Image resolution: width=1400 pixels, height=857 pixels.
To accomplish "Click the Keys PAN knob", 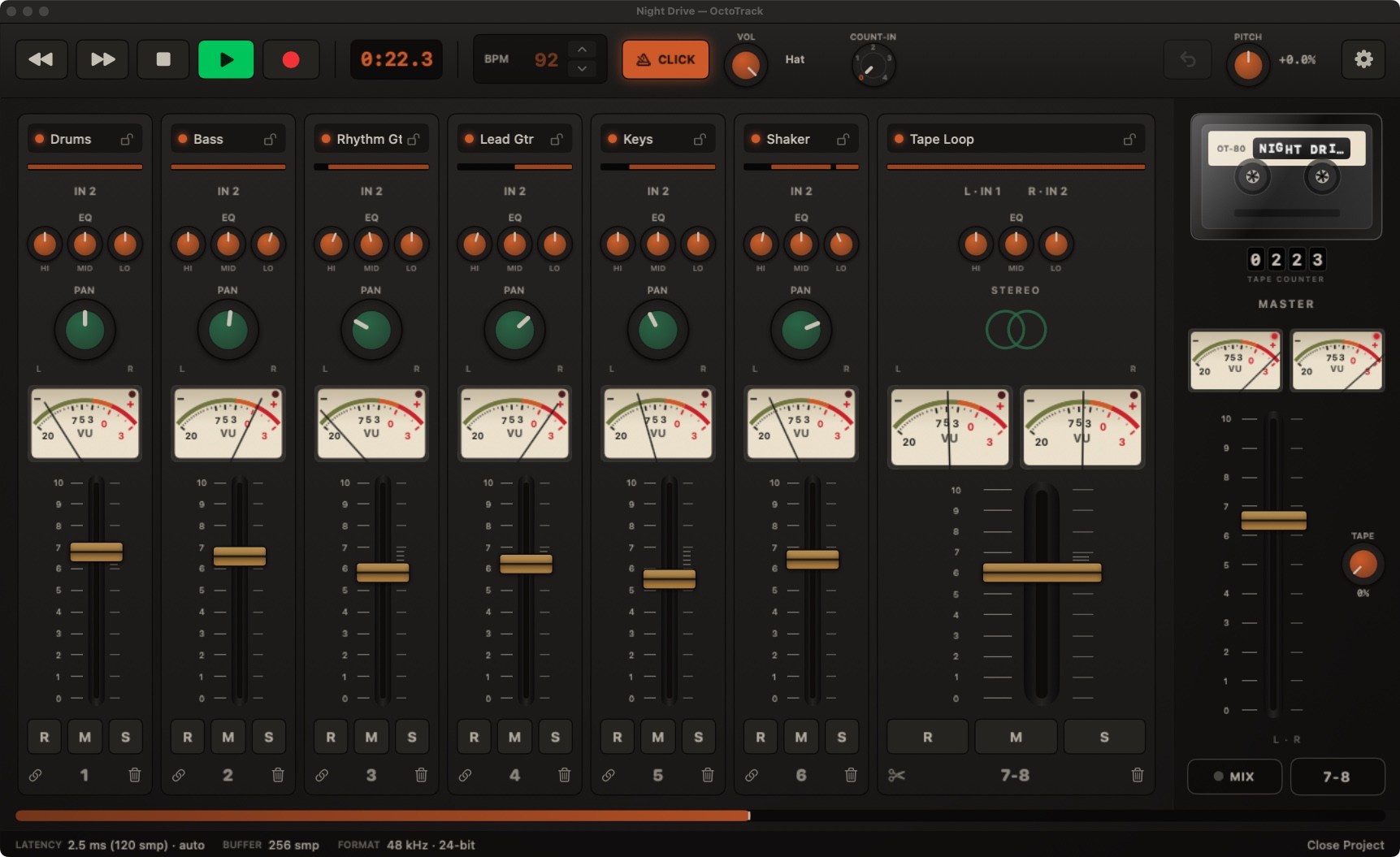I will [x=657, y=330].
